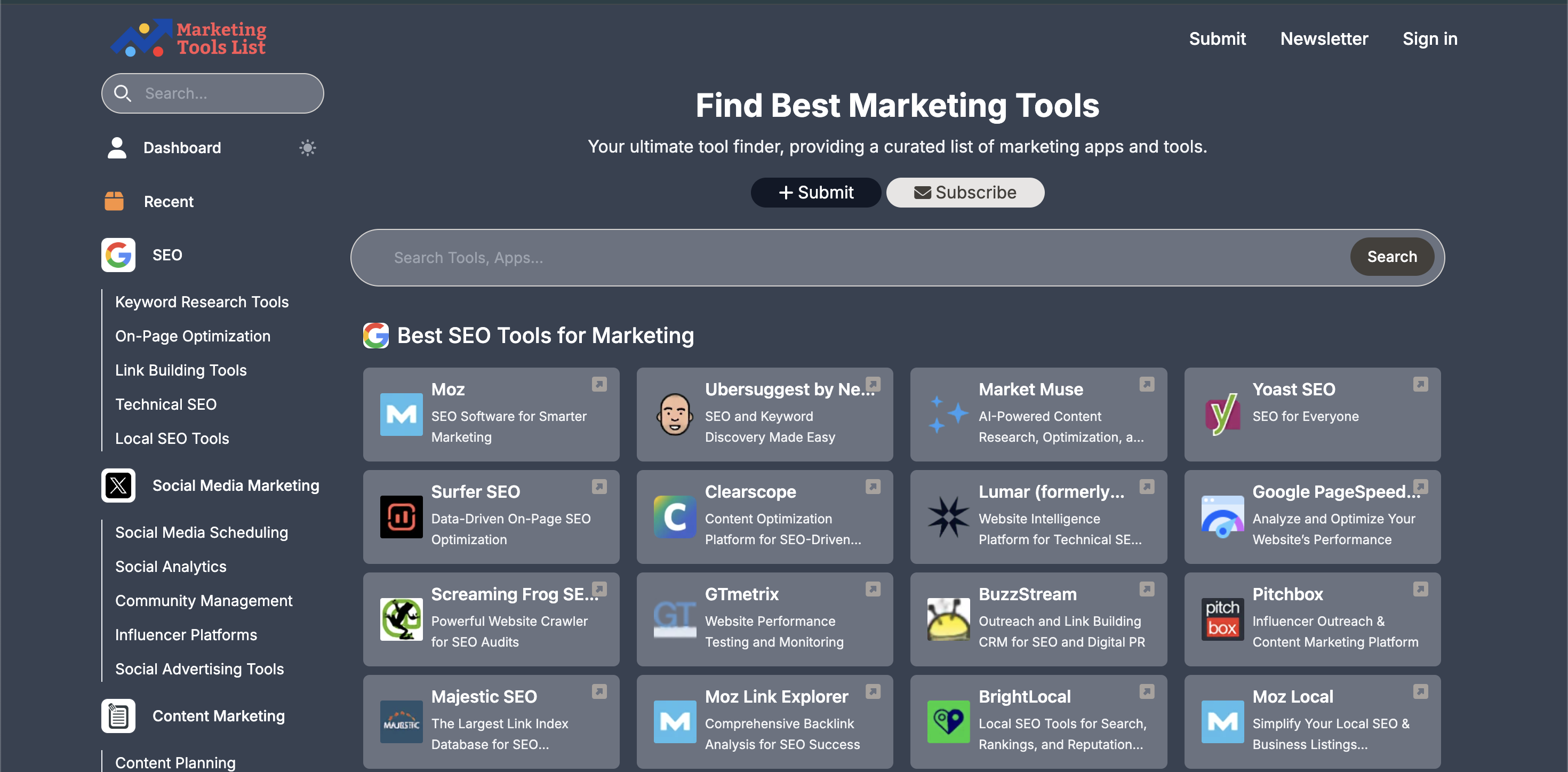Image resolution: width=1568 pixels, height=772 pixels.
Task: Open the Recent box icon
Action: point(114,202)
